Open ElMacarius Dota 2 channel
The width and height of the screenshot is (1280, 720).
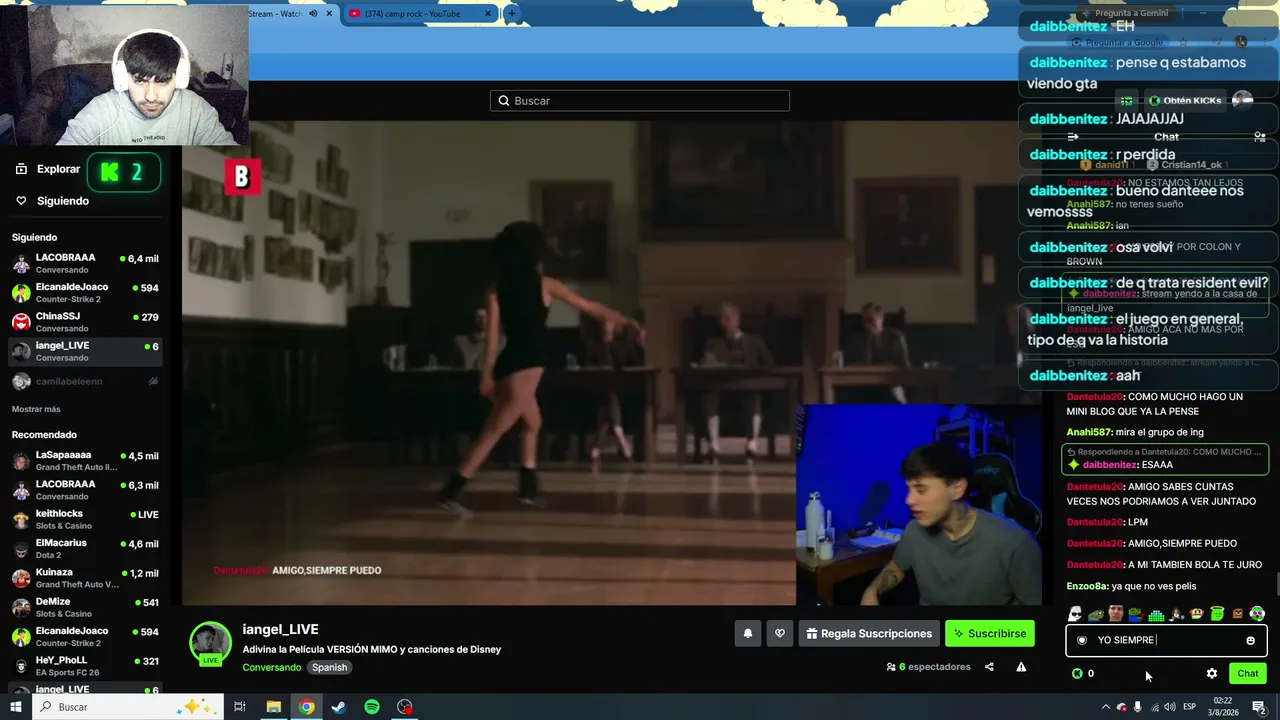coord(85,549)
